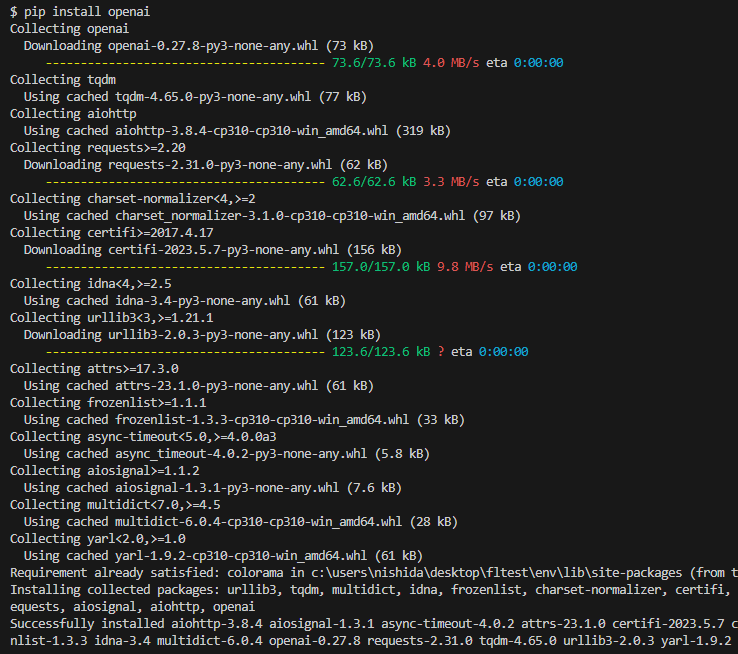The height and width of the screenshot is (654, 738).
Task: Click the line 'Collecting idna<4,>=2.5'
Action: [90, 284]
